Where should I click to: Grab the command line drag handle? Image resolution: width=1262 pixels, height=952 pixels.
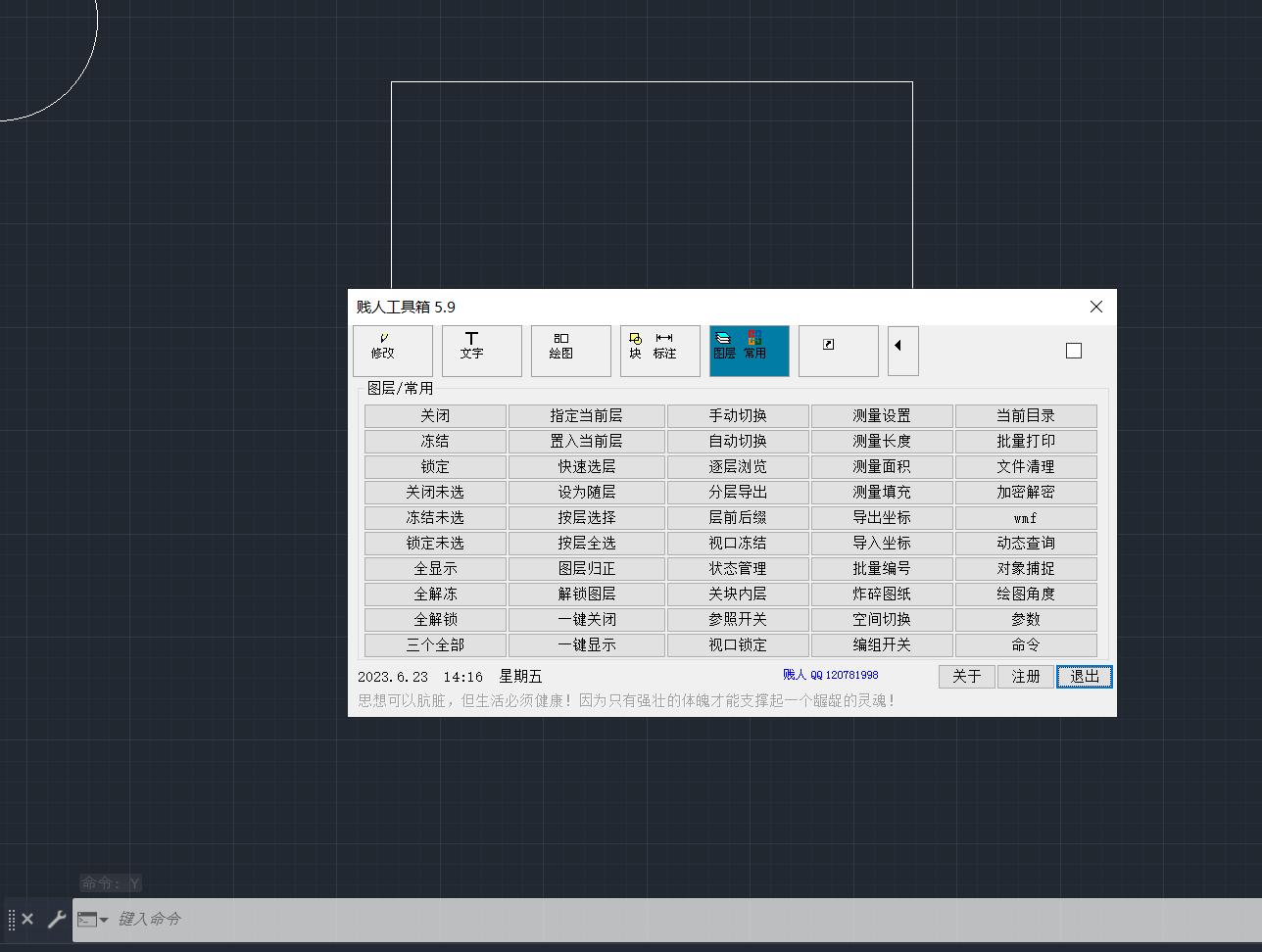click(x=12, y=919)
